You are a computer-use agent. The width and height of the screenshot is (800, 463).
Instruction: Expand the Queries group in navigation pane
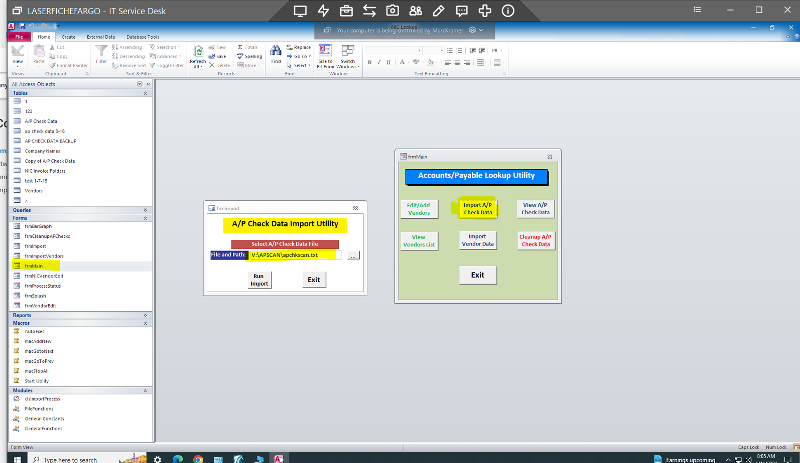[x=145, y=210]
